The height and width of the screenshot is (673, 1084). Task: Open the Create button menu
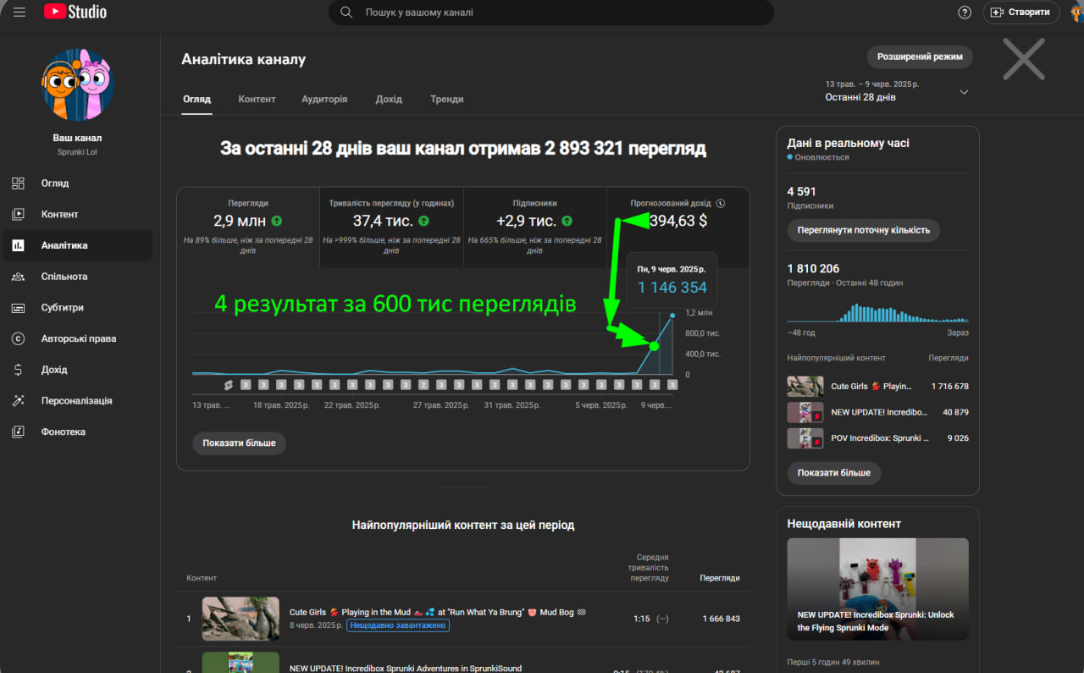click(x=1020, y=12)
